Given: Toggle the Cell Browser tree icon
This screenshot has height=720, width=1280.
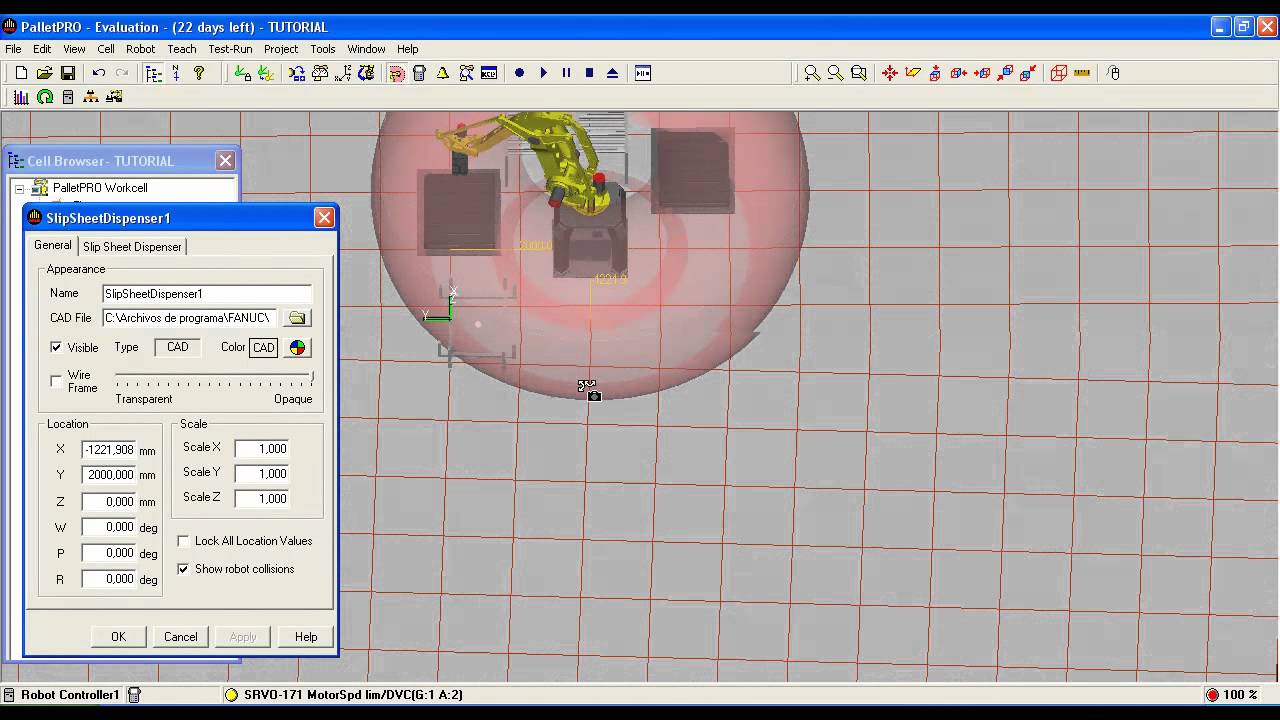Looking at the screenshot, I should click(x=153, y=73).
